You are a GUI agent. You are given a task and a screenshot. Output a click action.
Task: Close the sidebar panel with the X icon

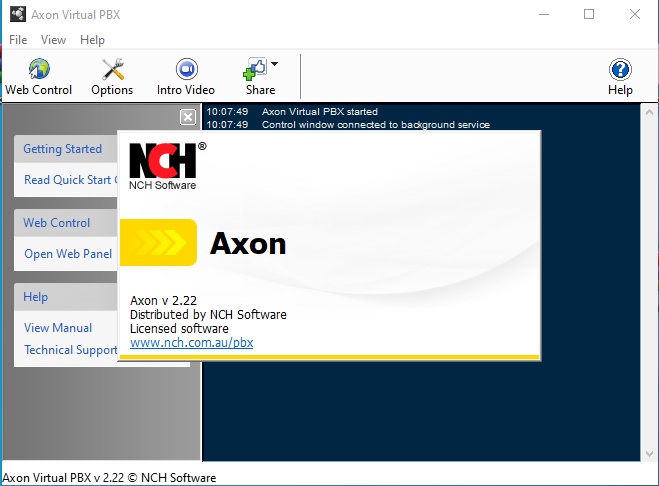coord(188,117)
